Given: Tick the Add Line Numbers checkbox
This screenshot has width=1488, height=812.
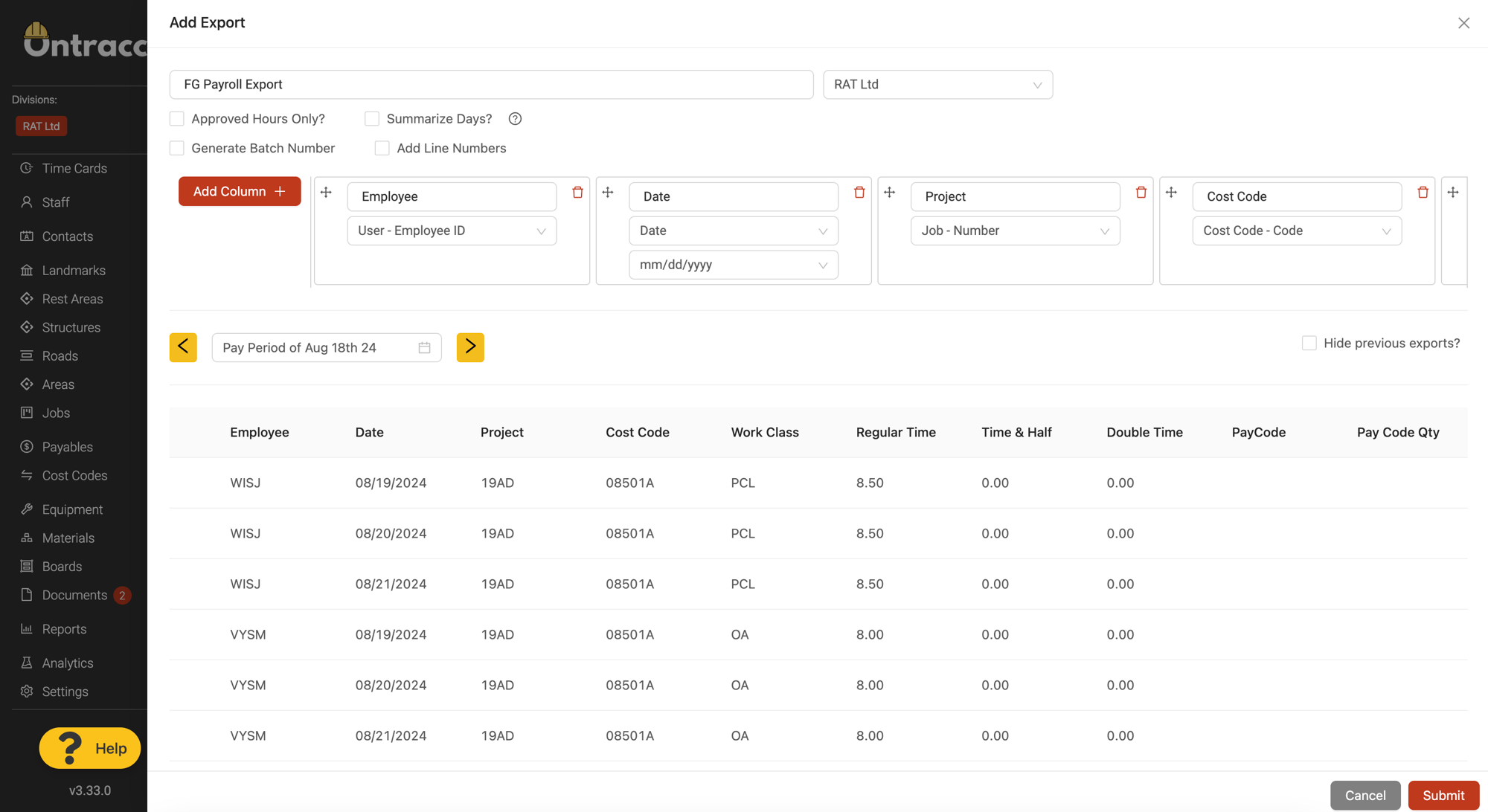Looking at the screenshot, I should coord(382,148).
